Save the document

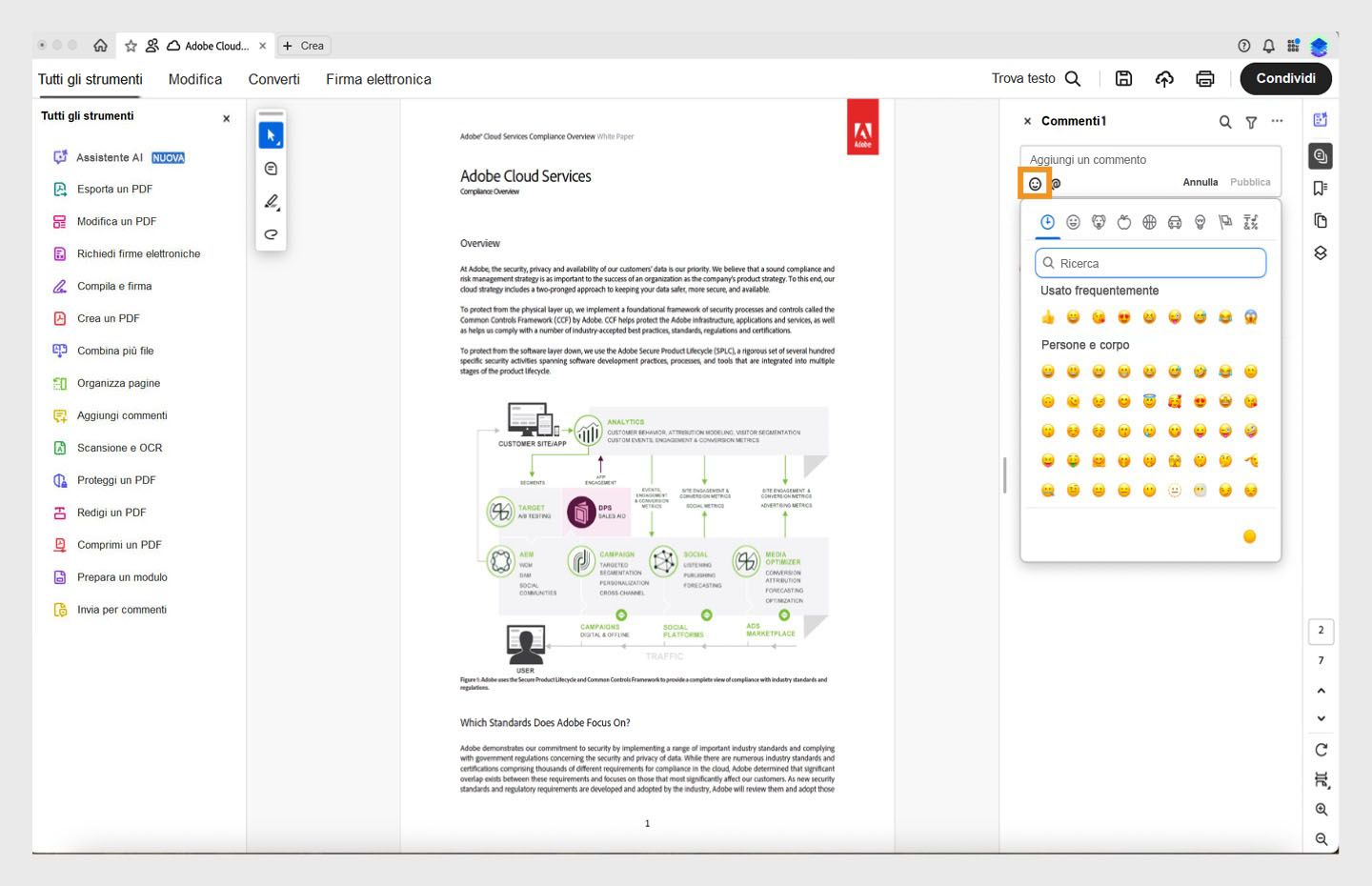[1124, 79]
